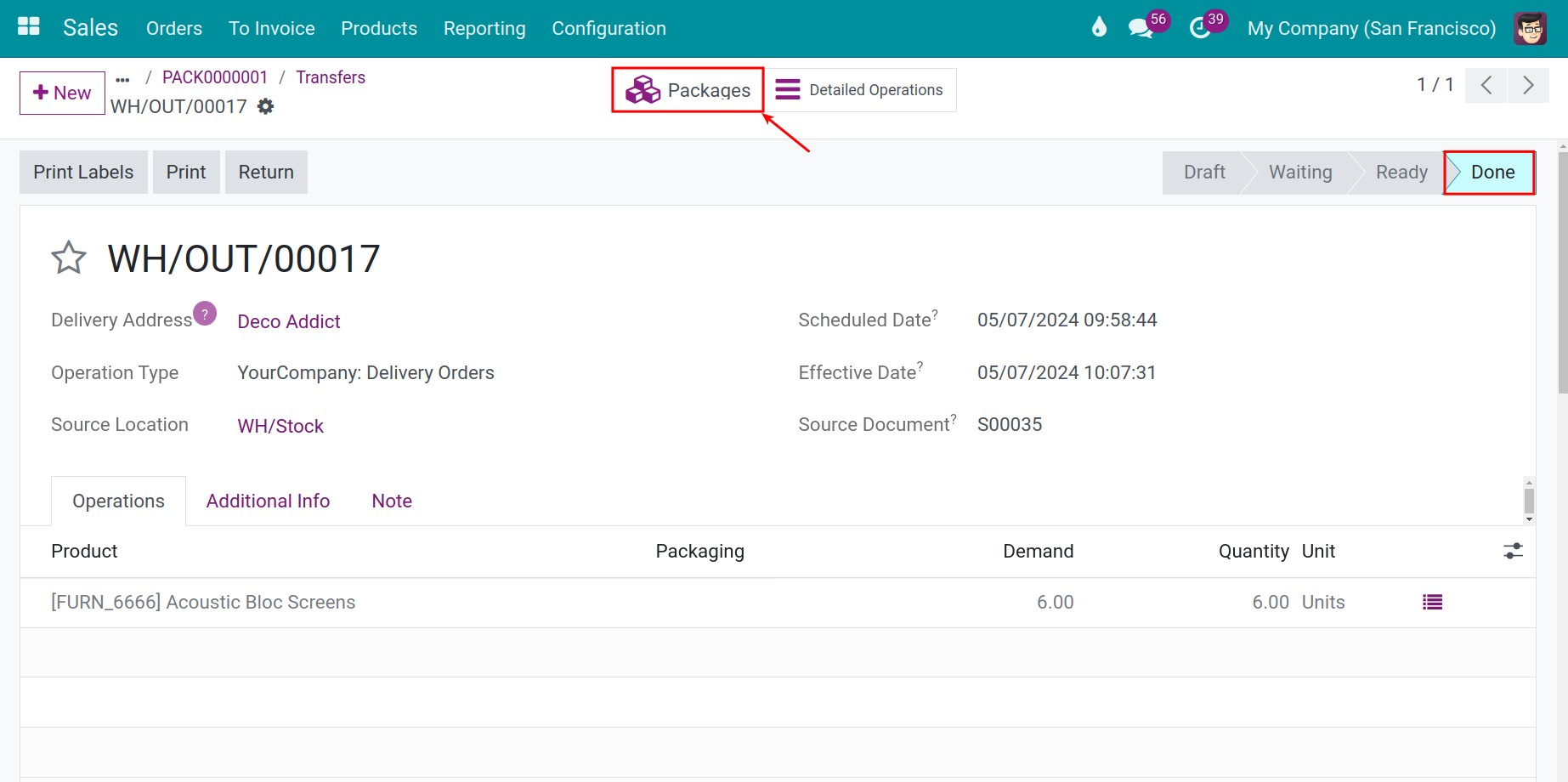Click the Return button
The height and width of the screenshot is (782, 1568).
tap(266, 172)
